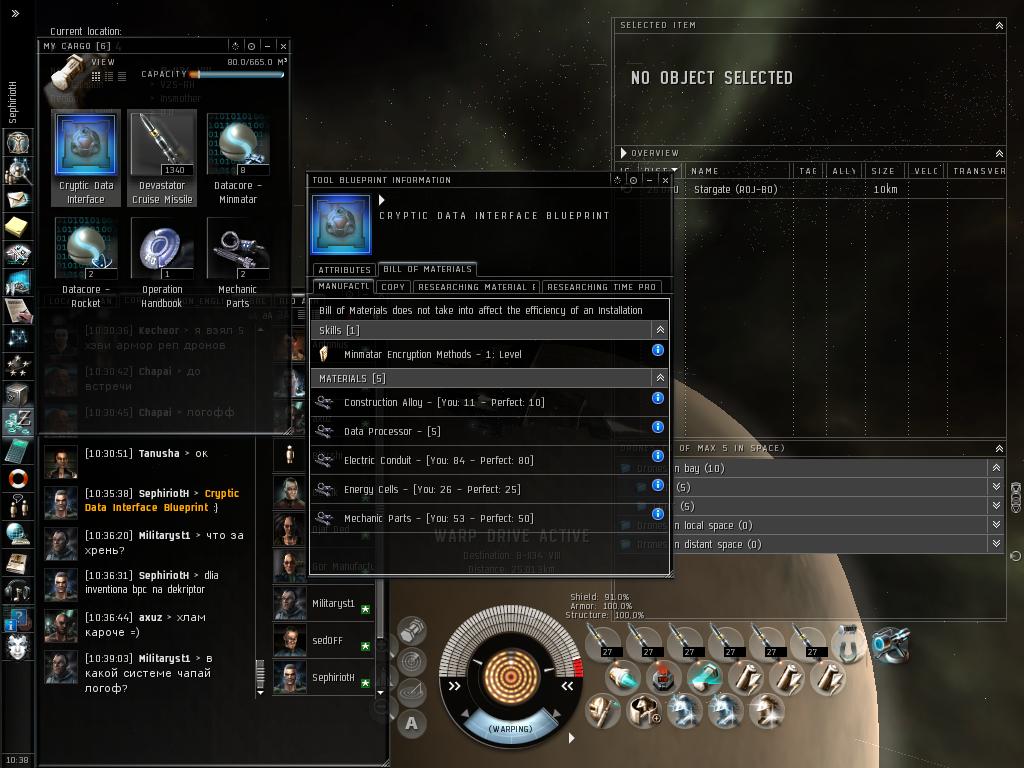Set full speed with the >> button
The image size is (1024, 768).
click(455, 686)
